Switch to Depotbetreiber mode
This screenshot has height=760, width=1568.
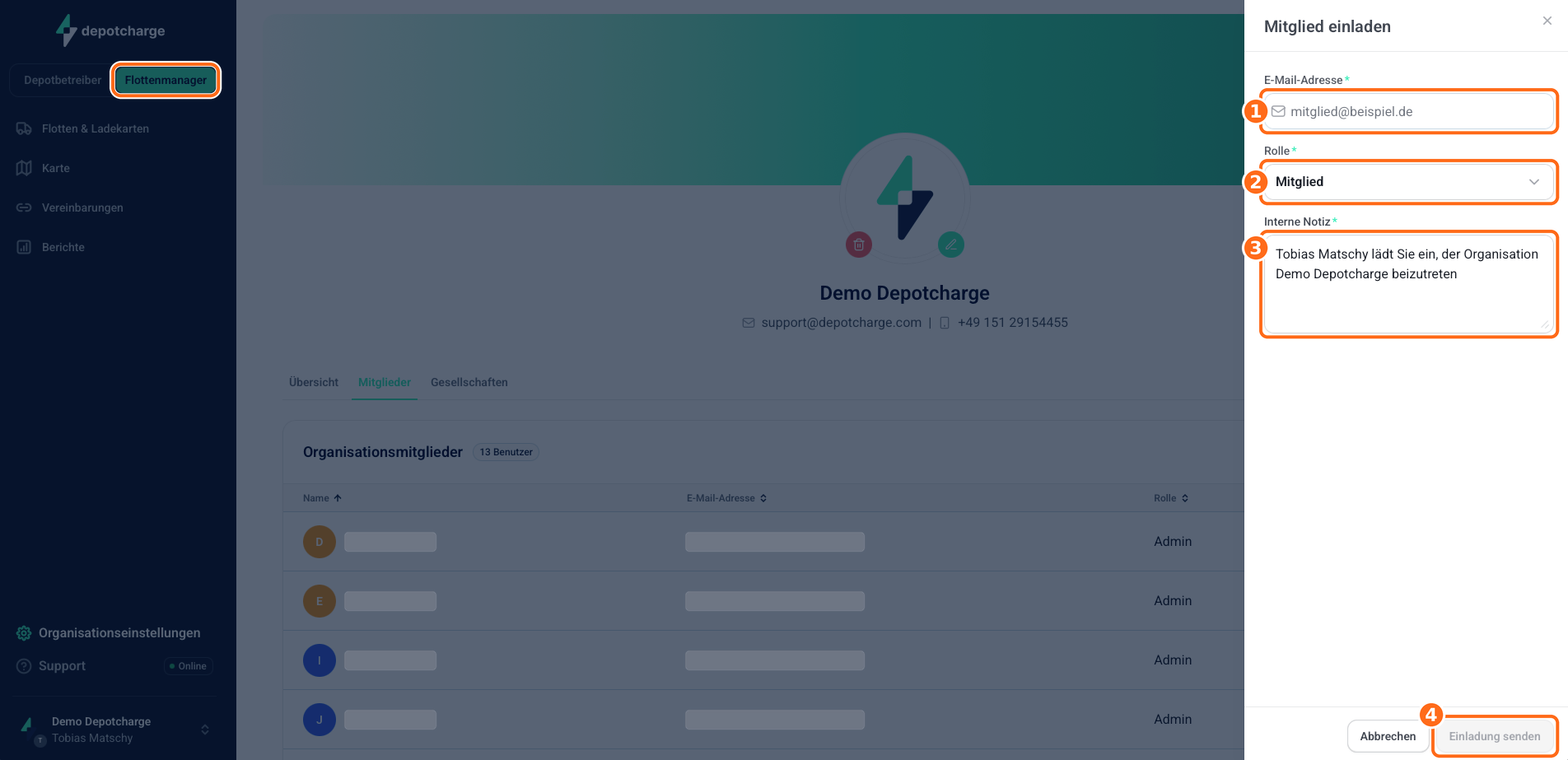click(63, 80)
